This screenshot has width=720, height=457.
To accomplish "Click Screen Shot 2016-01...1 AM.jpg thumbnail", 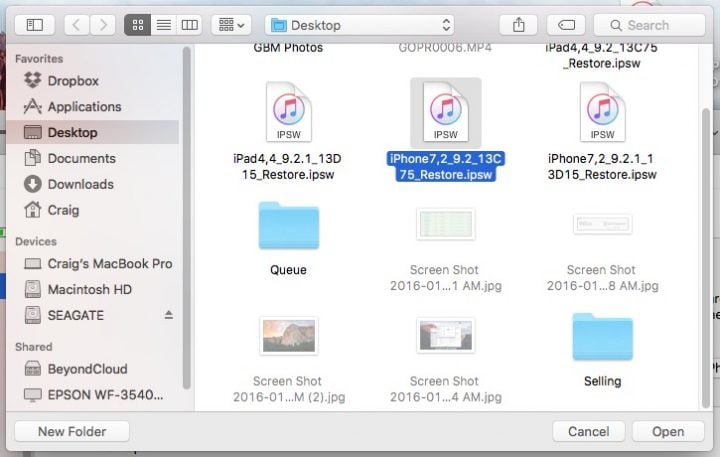I will pyautogui.click(x=445, y=225).
